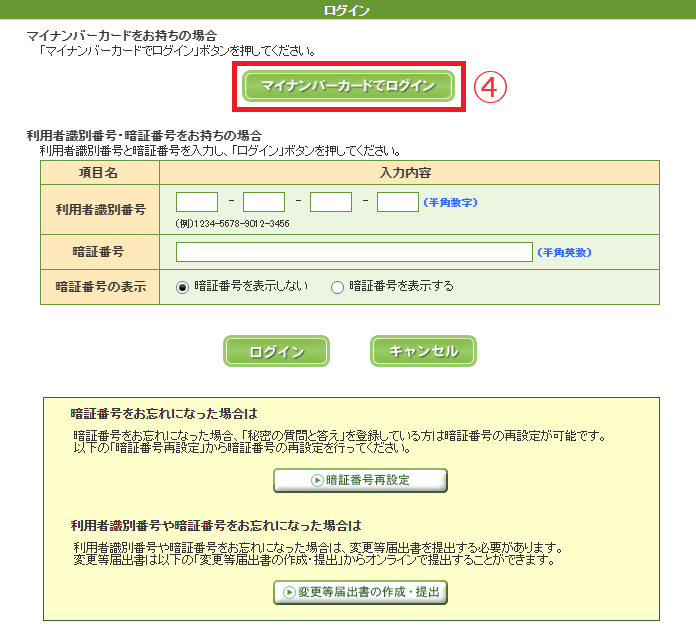This screenshot has height=636, width=696.
Task: Open 暗証番号再設定 link button
Action: [x=360, y=480]
